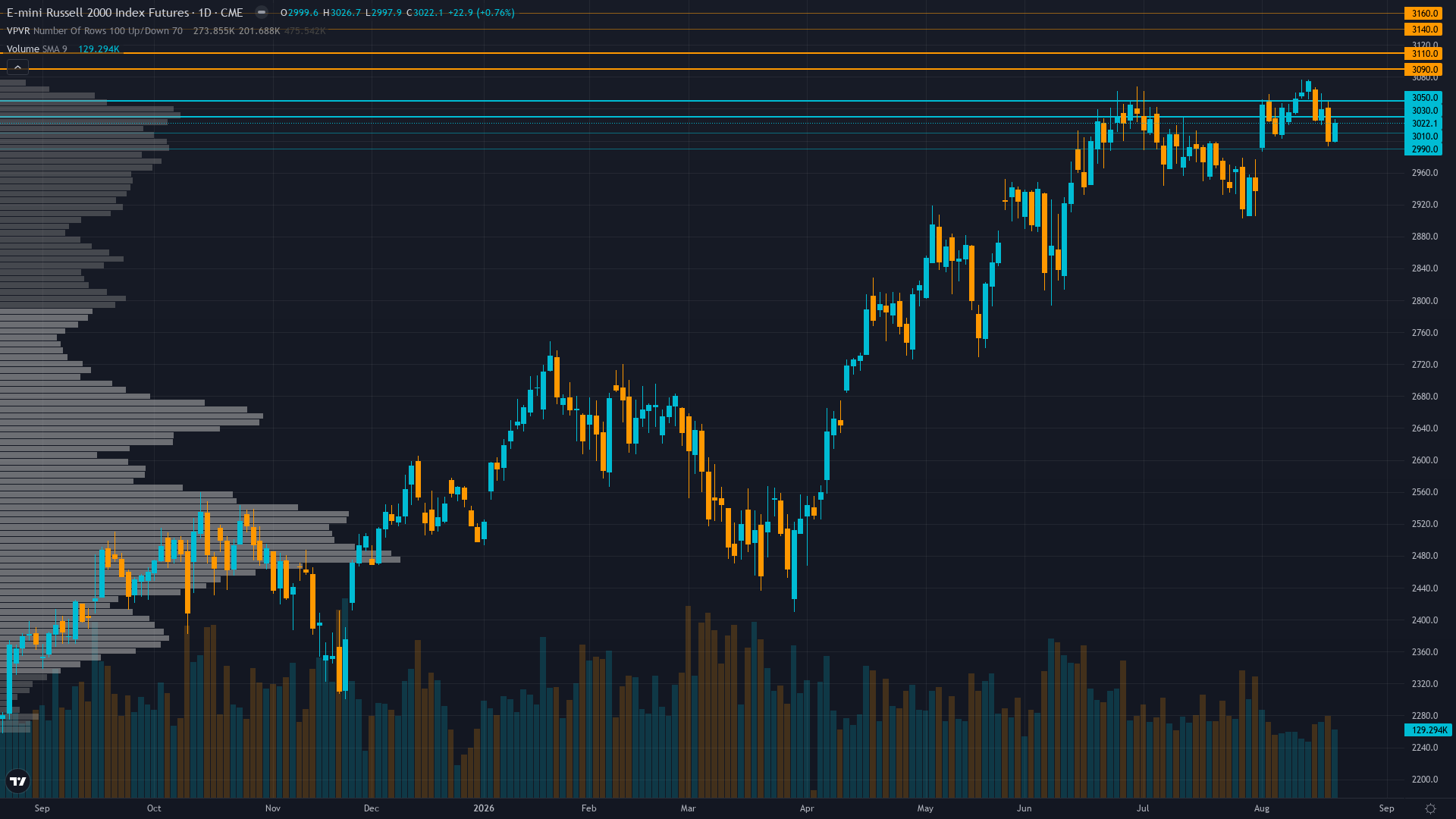Click the TradingView logo icon
This screenshot has width=1456, height=819.
[17, 781]
